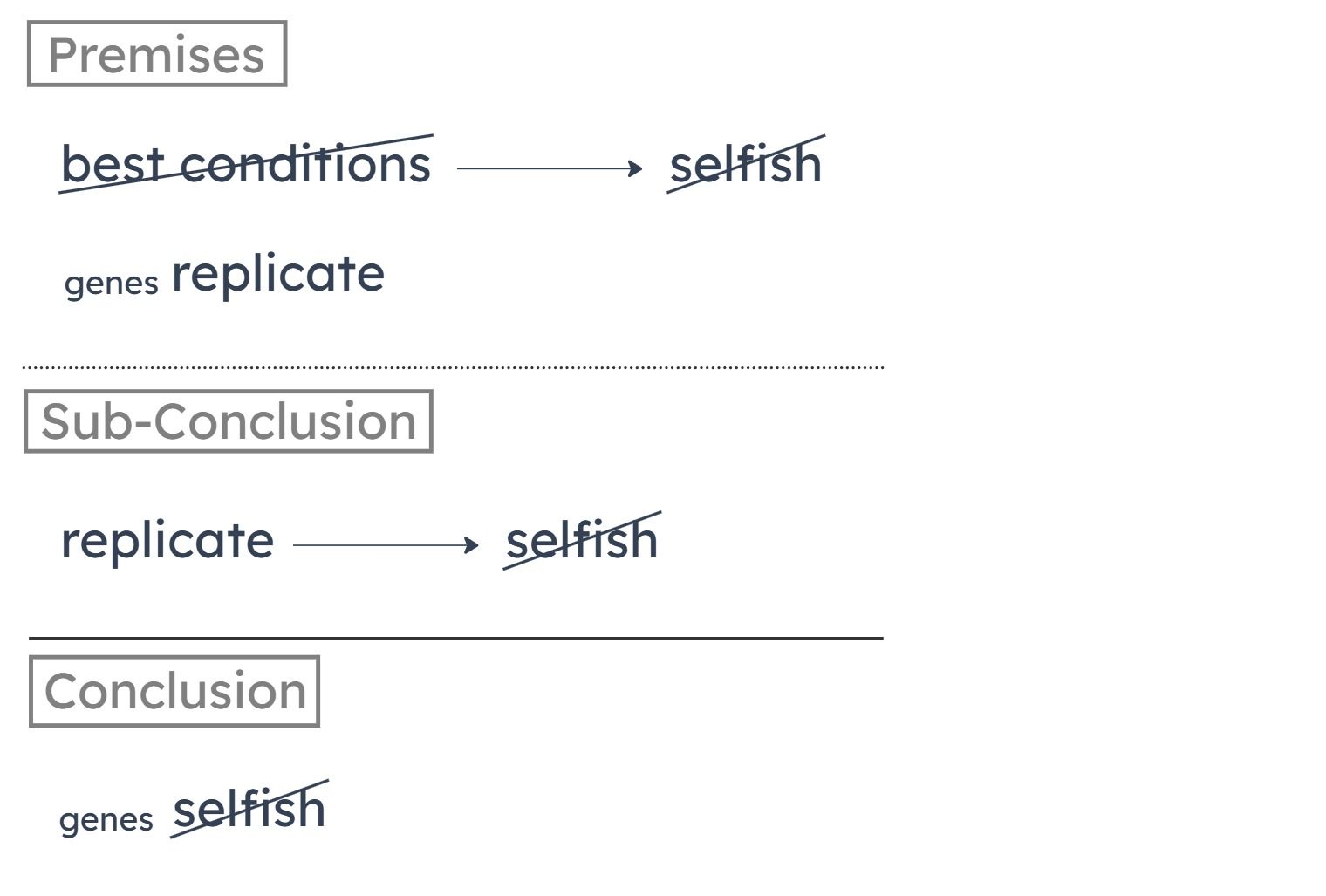Click the word 'conditions' in Premises
1326x896 pixels.
[x=305, y=164]
